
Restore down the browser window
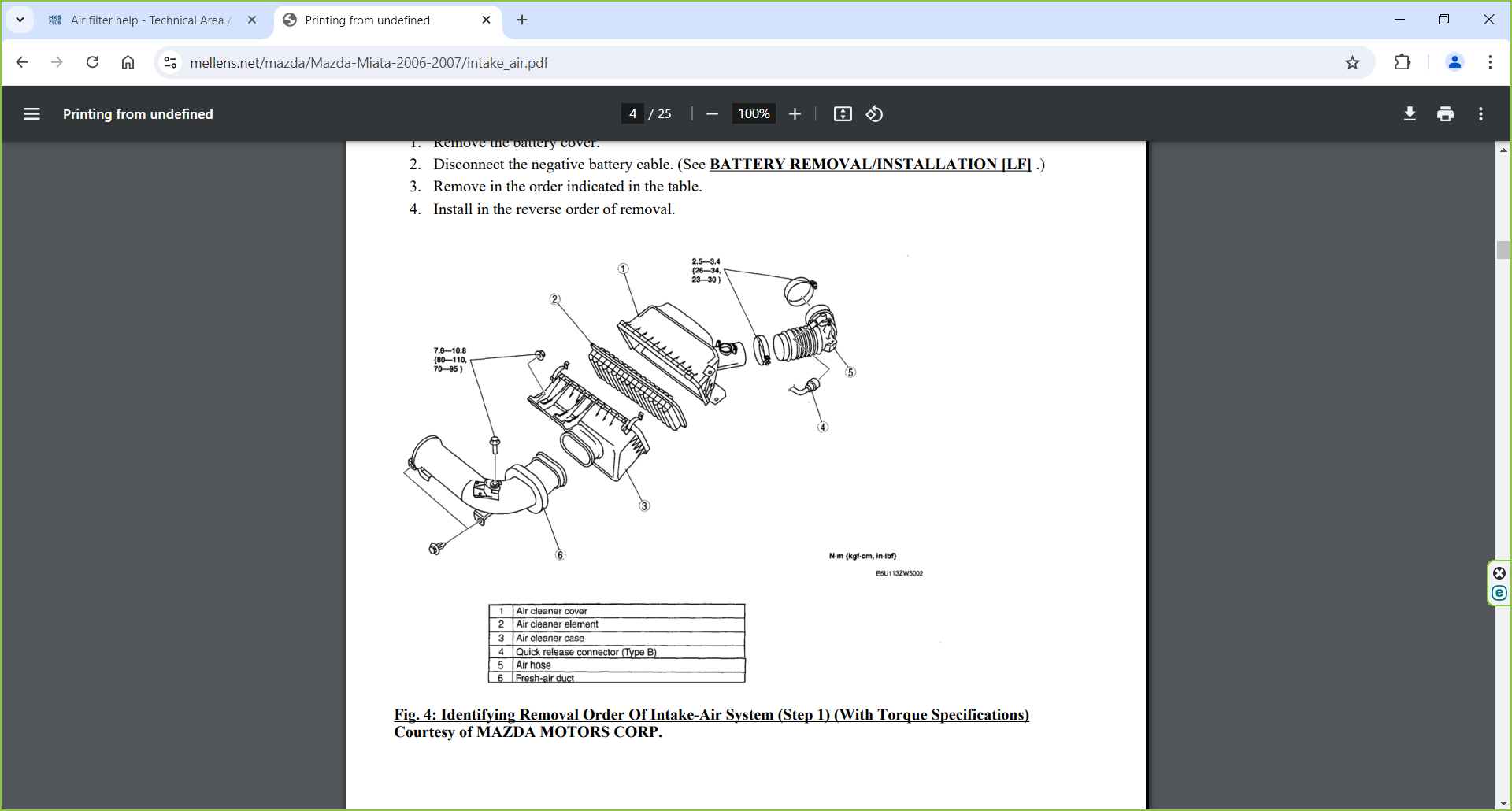pyautogui.click(x=1443, y=20)
